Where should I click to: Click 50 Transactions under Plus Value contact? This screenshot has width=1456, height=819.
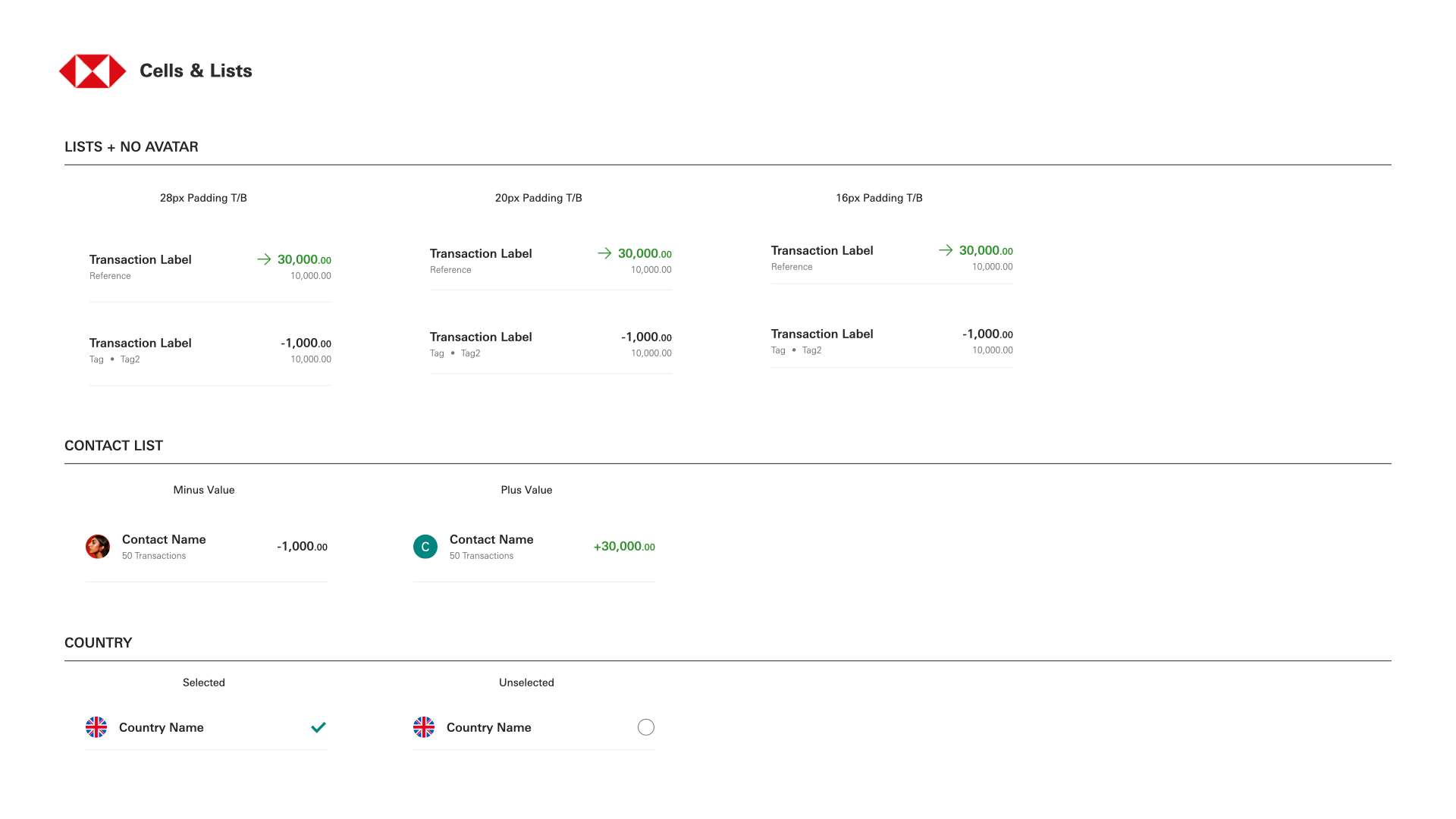482,556
